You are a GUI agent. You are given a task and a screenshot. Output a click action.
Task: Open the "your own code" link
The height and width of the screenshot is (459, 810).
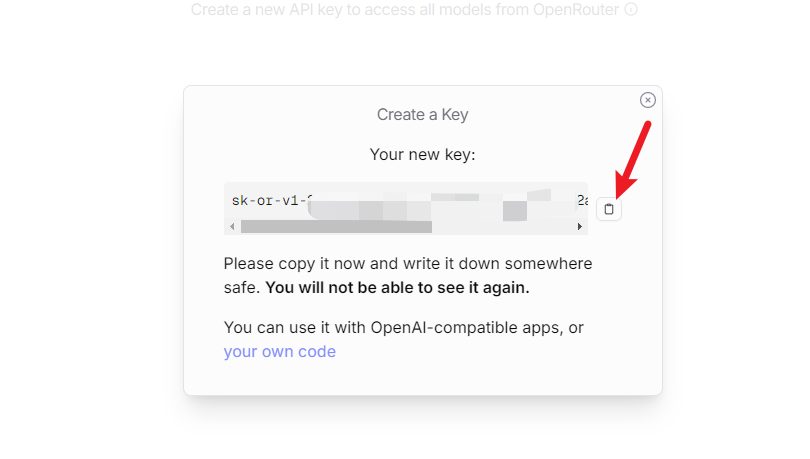coord(279,352)
